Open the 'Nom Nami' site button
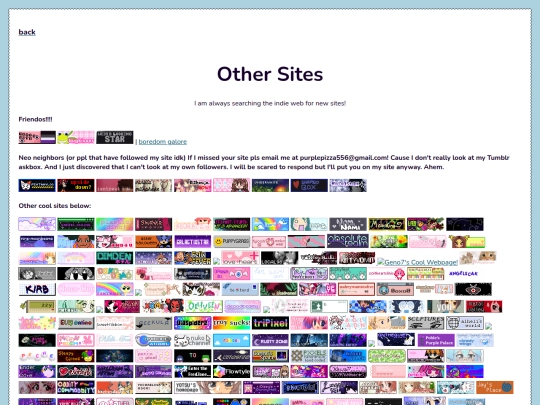The height and width of the screenshot is (405, 540). tap(348, 224)
